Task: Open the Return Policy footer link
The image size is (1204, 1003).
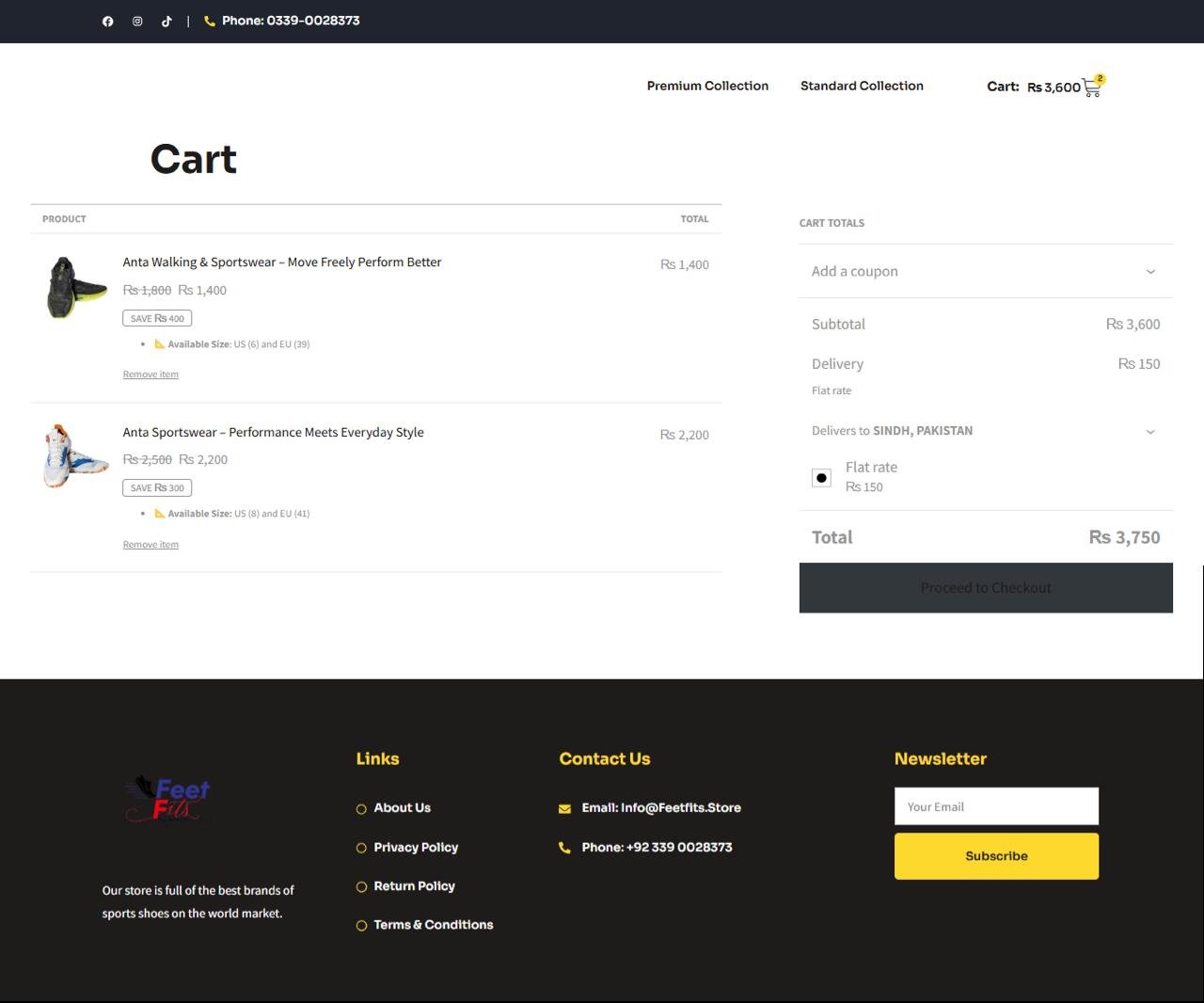Action: (x=414, y=886)
